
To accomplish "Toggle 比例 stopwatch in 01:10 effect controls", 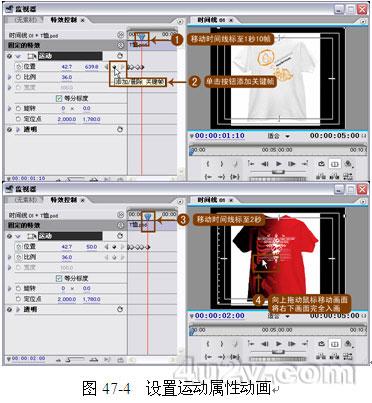I will click(x=19, y=77).
